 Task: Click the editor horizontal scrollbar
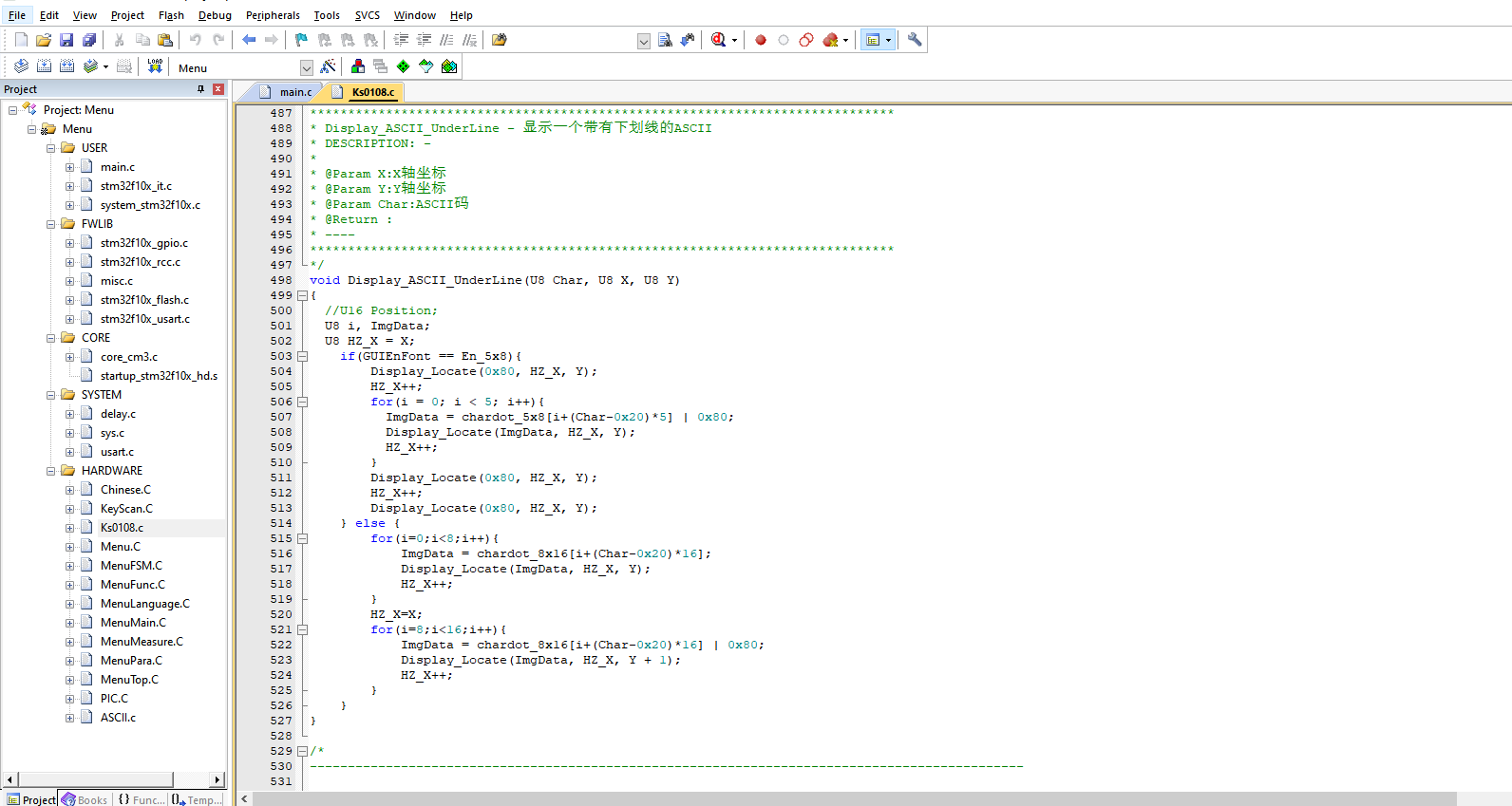854,798
